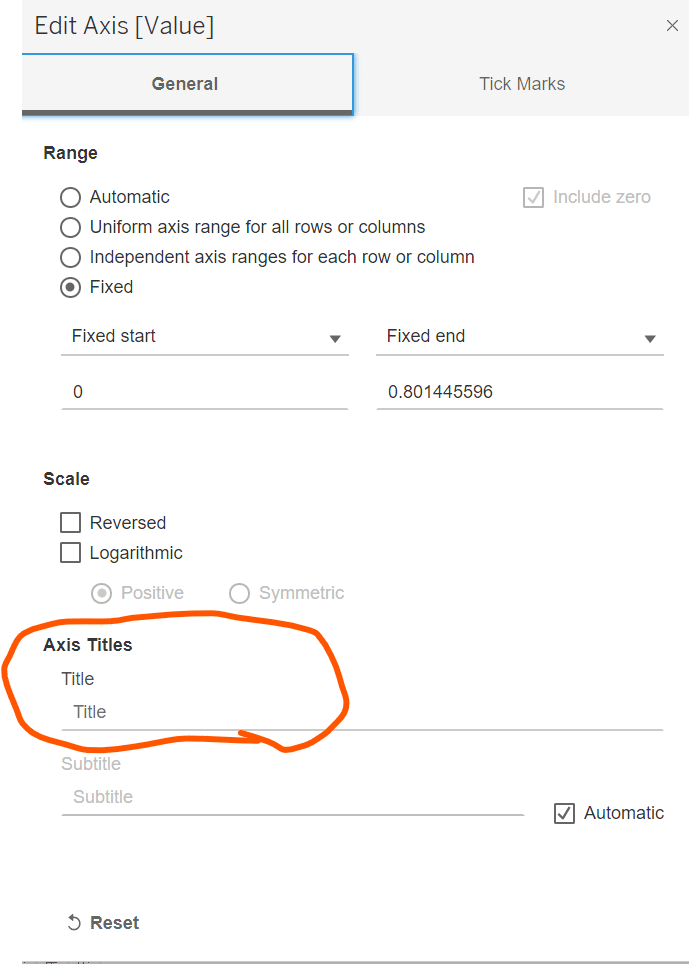The image size is (689, 964).
Task: Expand the Fixed end dropdown
Action: click(519, 337)
